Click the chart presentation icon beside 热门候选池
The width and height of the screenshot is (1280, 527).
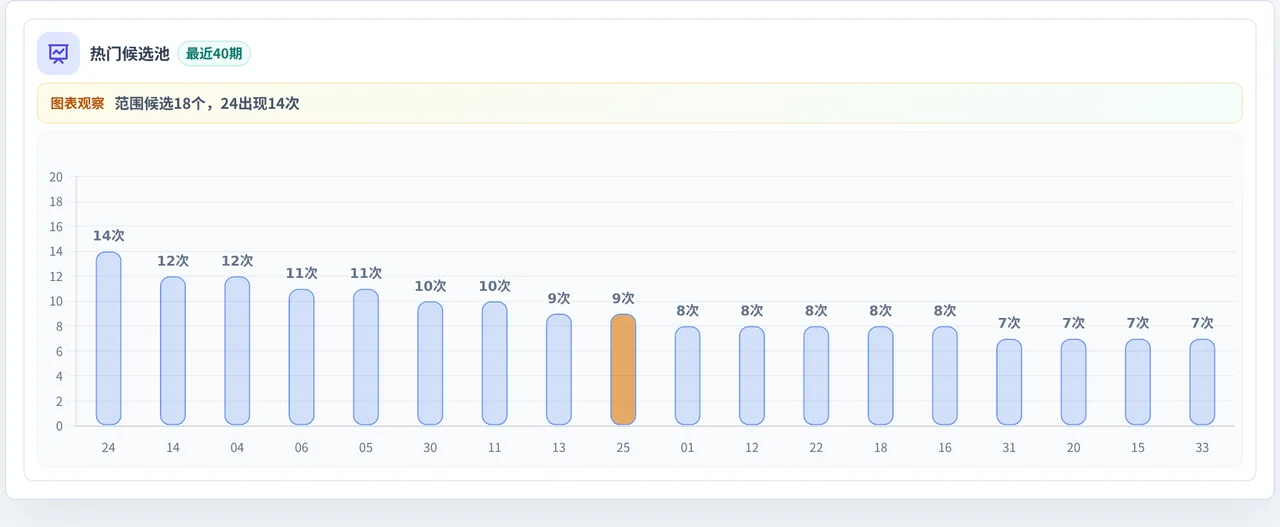(58, 54)
